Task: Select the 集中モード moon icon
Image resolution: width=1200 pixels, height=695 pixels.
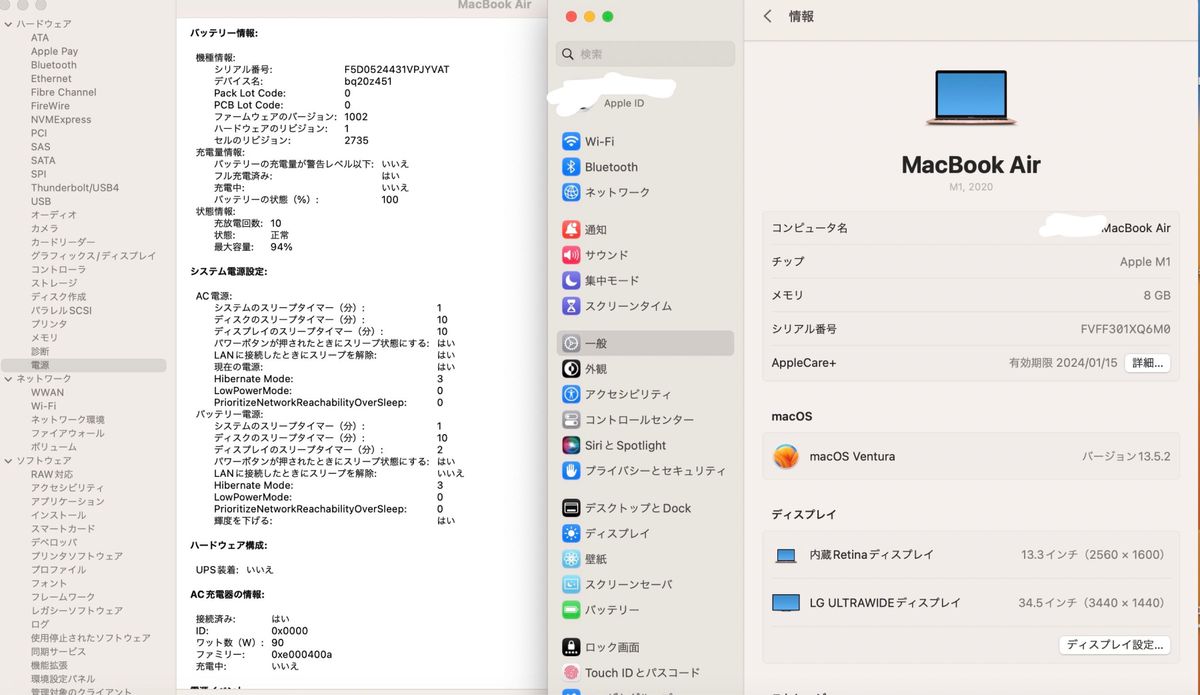Action: [x=571, y=281]
